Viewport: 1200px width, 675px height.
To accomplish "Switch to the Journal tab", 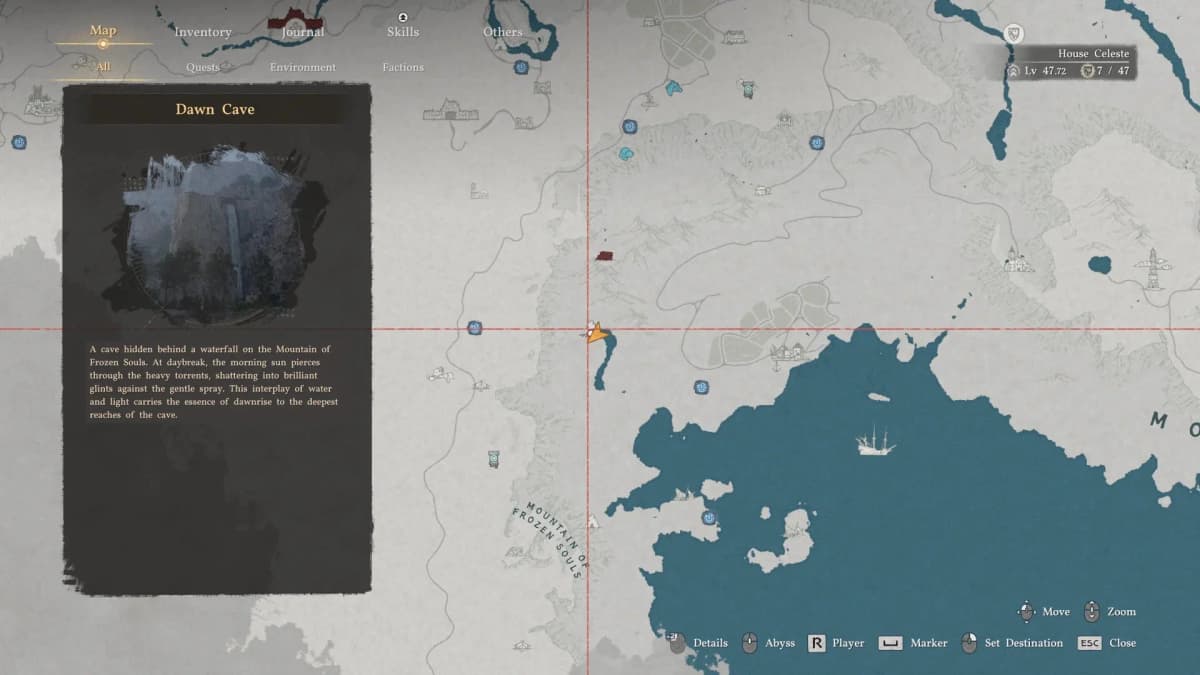I will click(302, 32).
